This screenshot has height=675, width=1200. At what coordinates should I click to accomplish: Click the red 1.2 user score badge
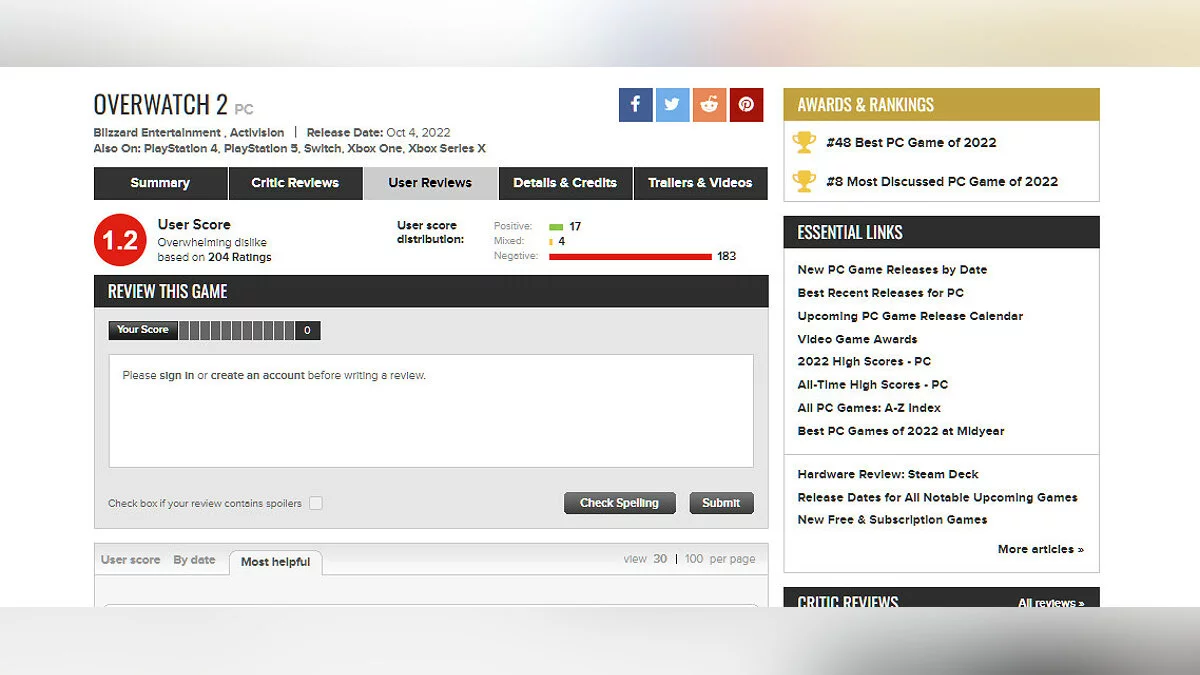pyautogui.click(x=120, y=241)
